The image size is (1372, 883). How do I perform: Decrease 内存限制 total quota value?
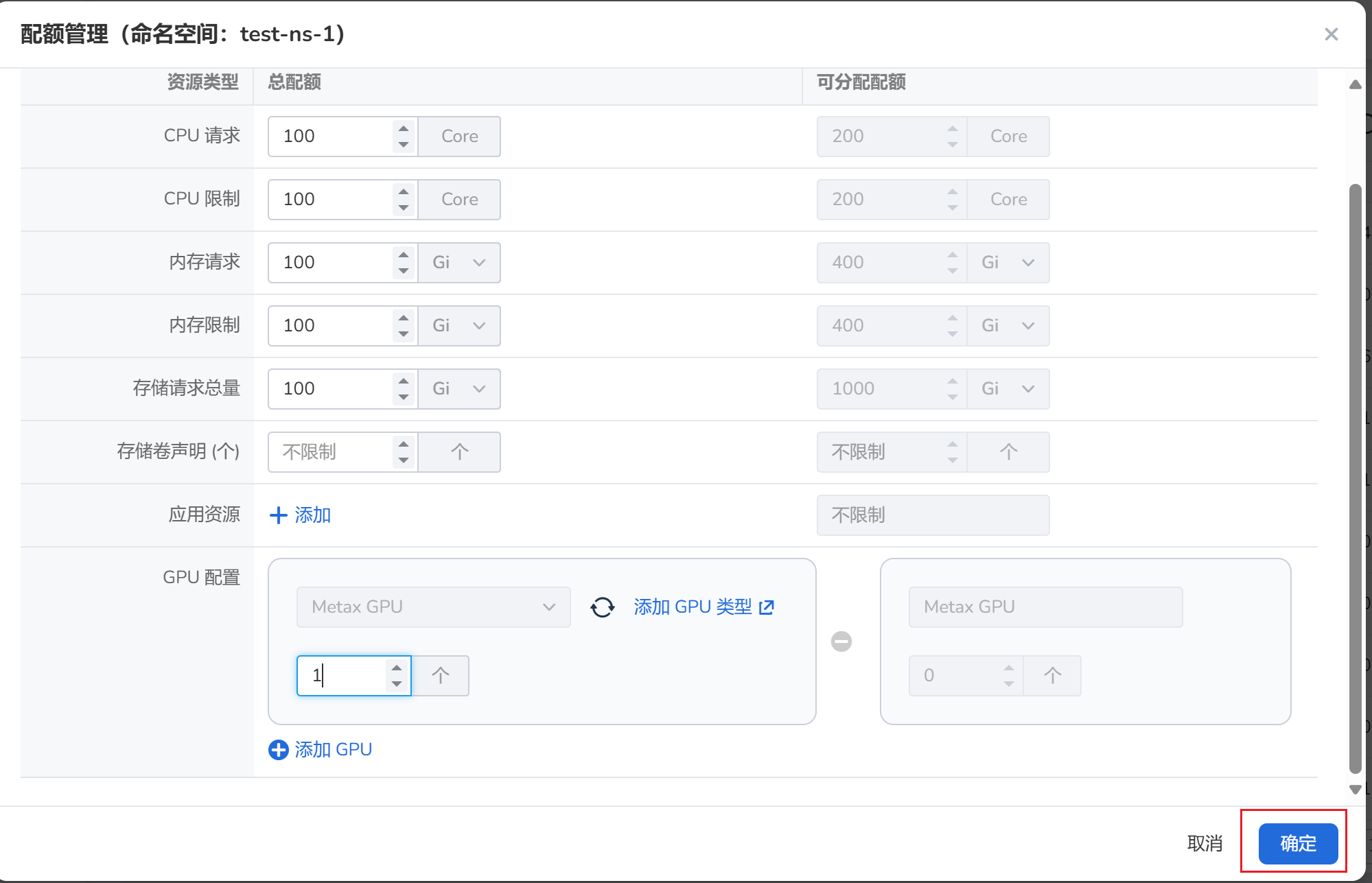(404, 334)
